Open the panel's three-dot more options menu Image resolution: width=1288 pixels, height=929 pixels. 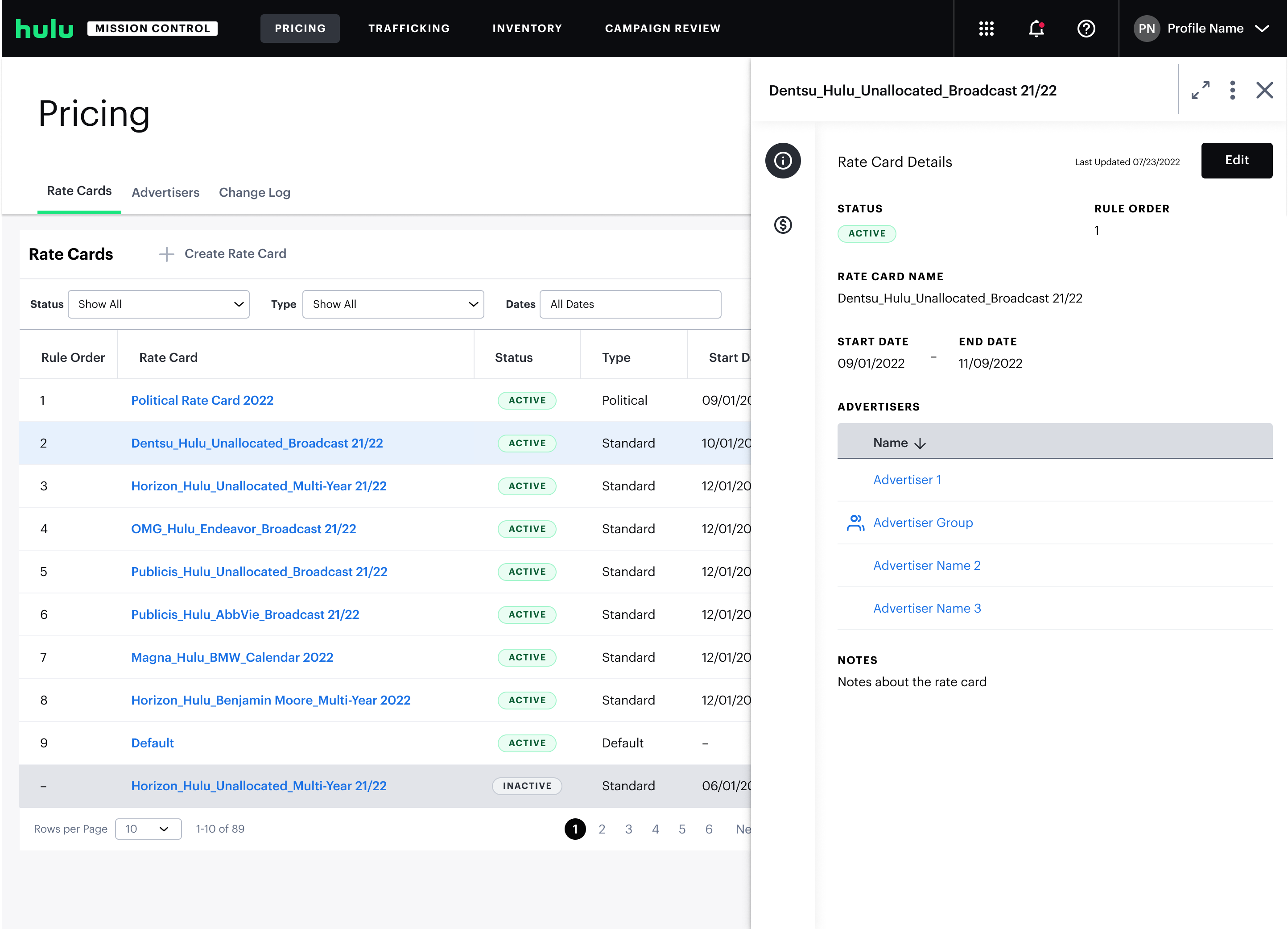(x=1232, y=90)
